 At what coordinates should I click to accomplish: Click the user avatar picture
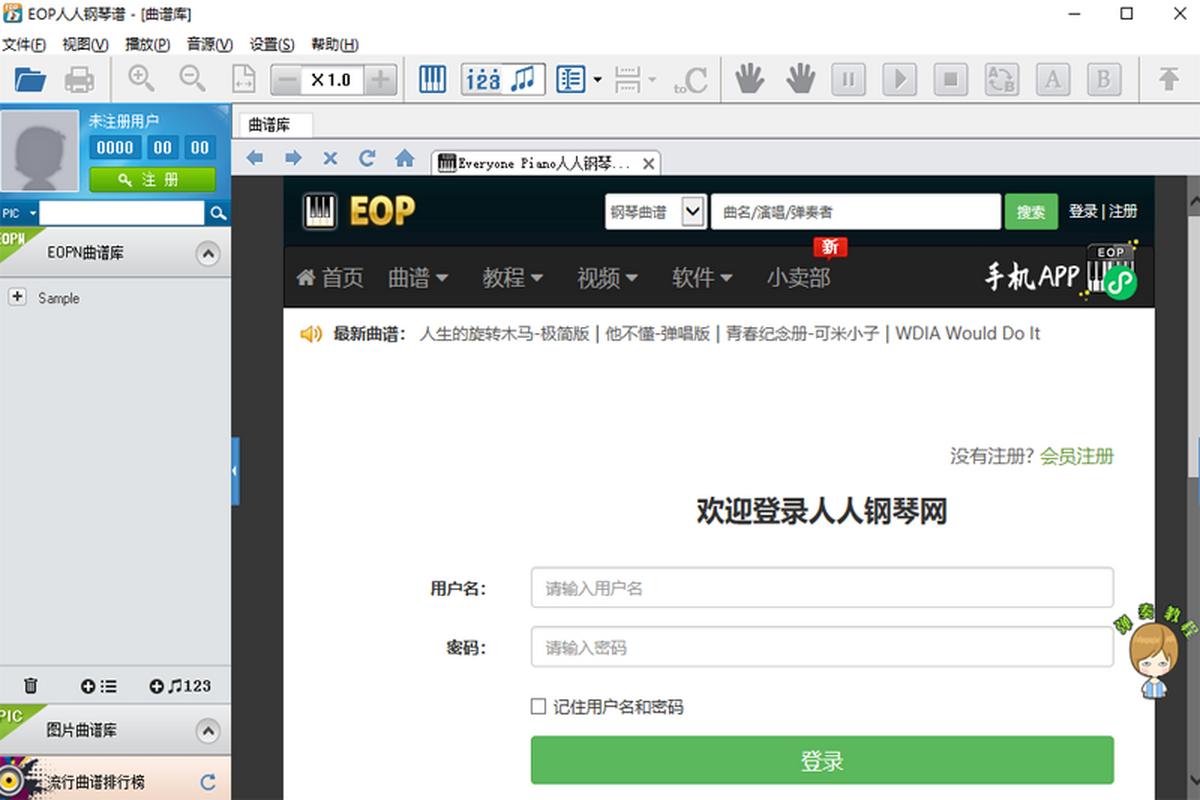point(40,151)
